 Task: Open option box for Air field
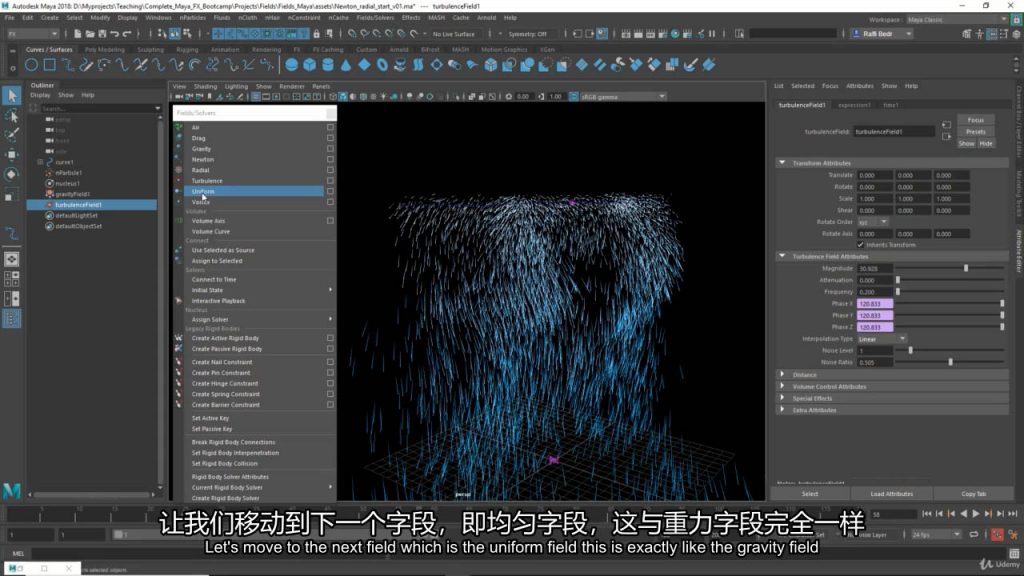coord(330,127)
